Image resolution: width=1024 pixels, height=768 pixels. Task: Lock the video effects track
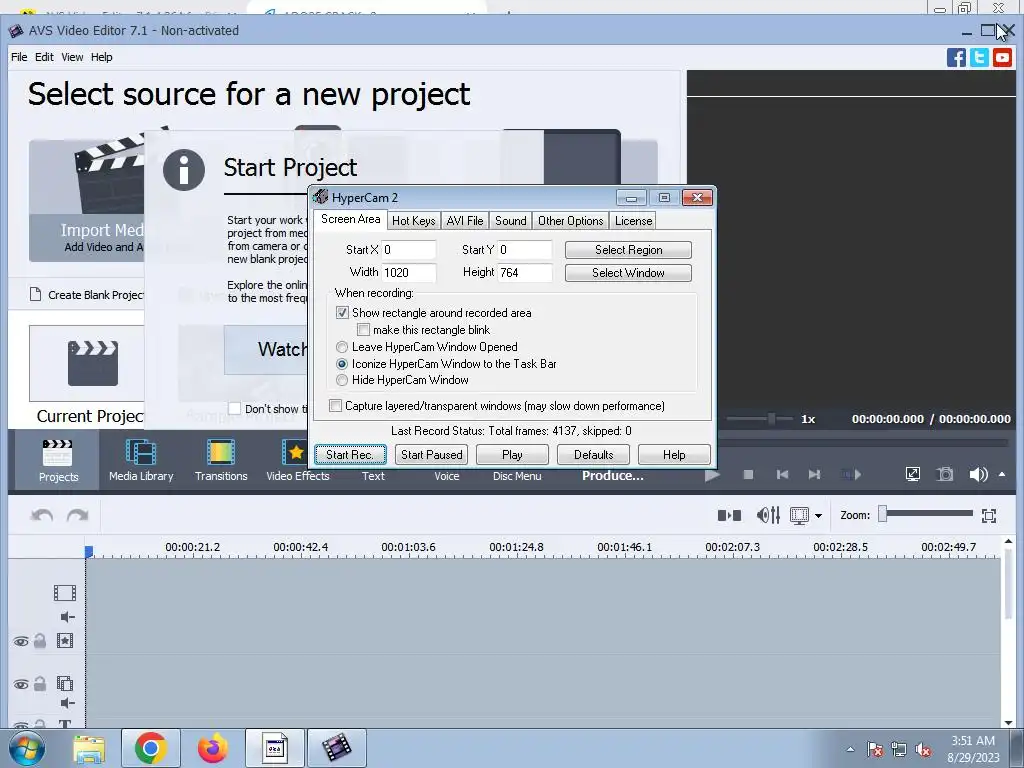point(40,641)
